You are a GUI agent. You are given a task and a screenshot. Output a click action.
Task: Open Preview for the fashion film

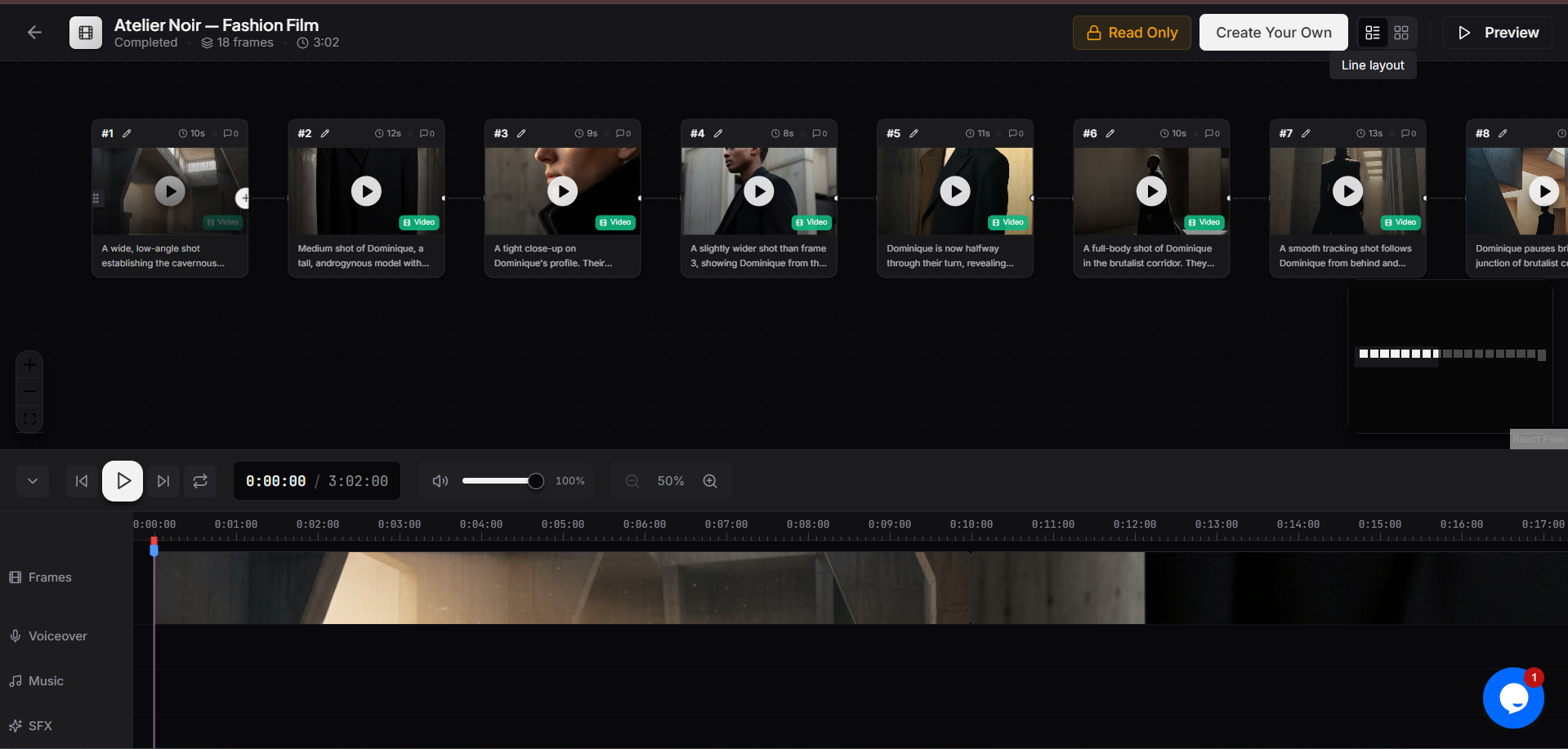(1497, 33)
